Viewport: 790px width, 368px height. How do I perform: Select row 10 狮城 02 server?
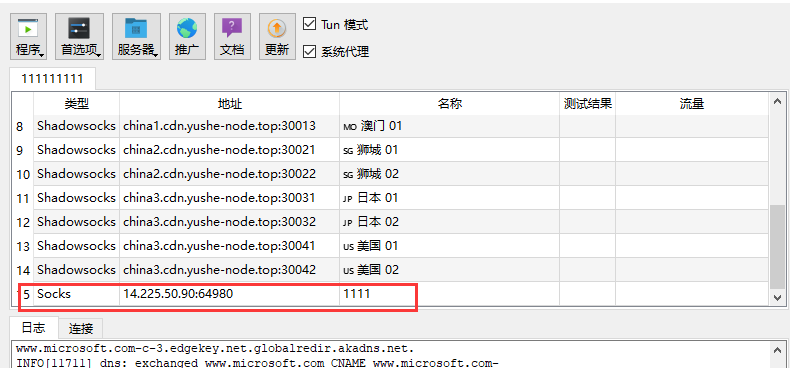point(390,174)
